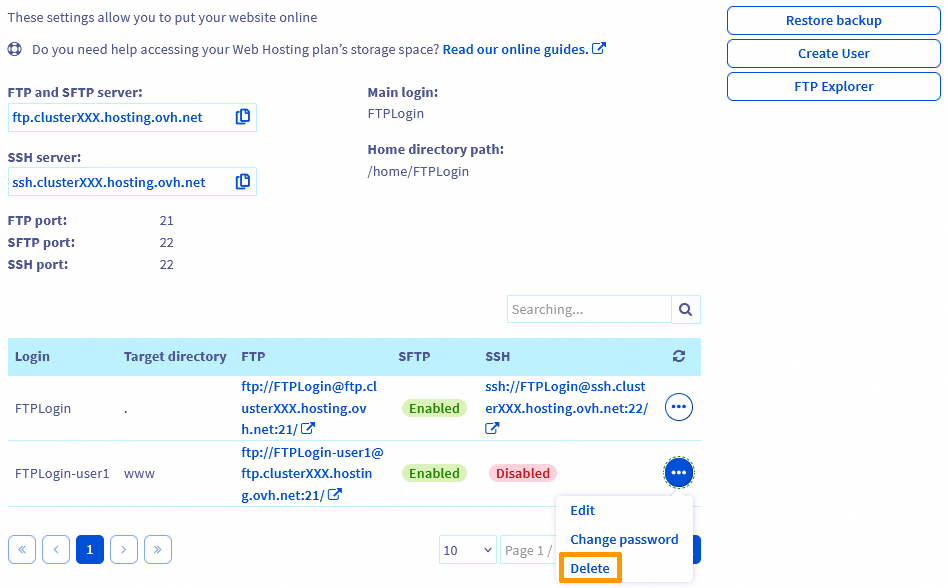The width and height of the screenshot is (948, 588).
Task: Click inside the Searching input field
Action: pyautogui.click(x=589, y=309)
